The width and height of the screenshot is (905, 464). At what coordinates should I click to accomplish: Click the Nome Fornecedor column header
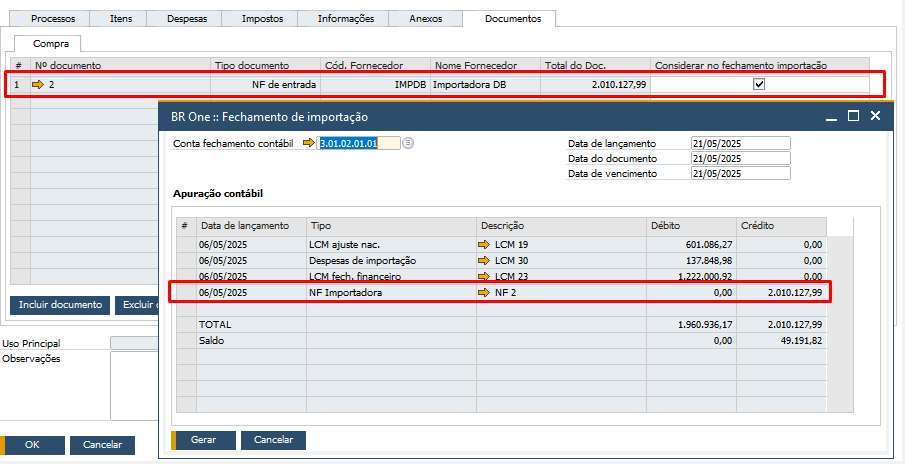point(485,66)
